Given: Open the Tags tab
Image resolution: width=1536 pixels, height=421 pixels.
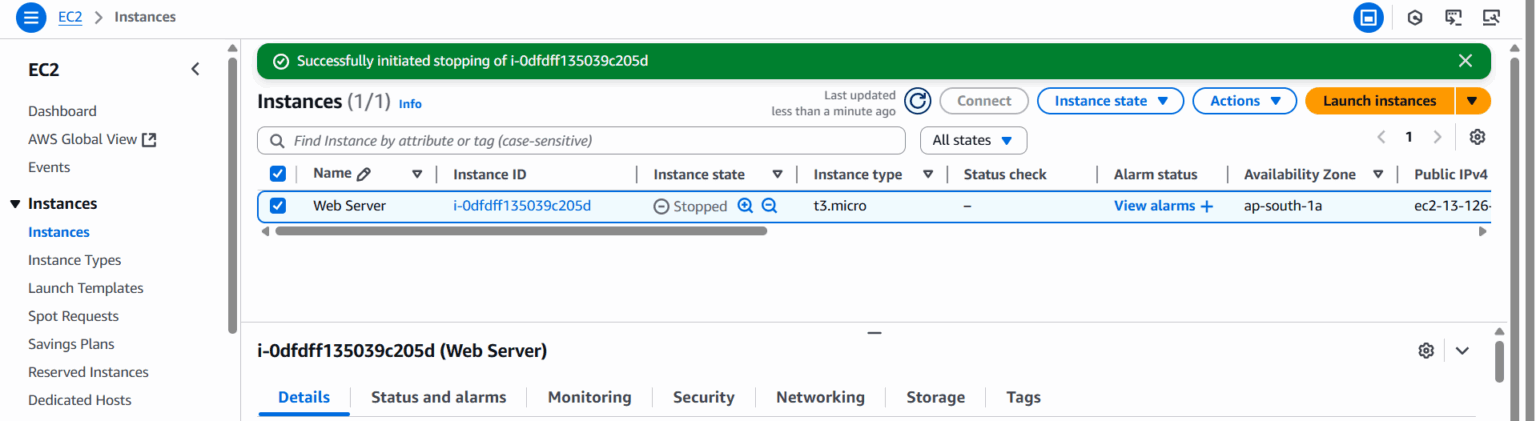Looking at the screenshot, I should click(1023, 397).
